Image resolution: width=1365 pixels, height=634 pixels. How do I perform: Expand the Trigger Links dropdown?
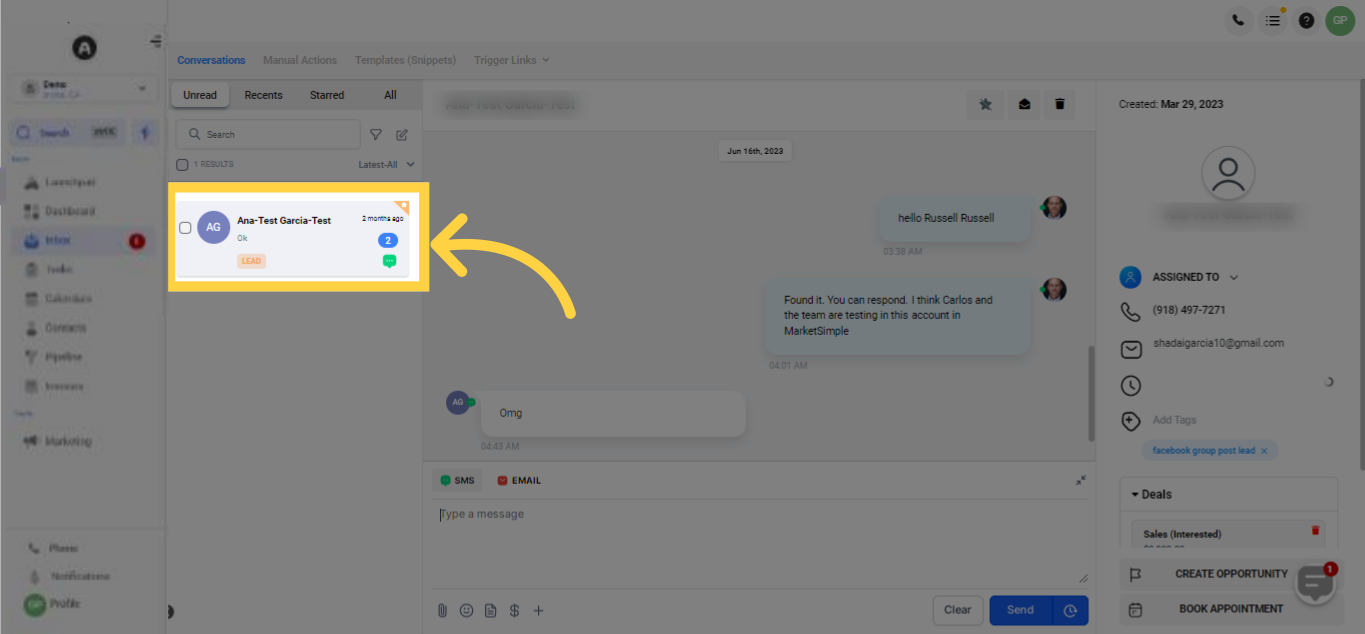click(x=511, y=60)
